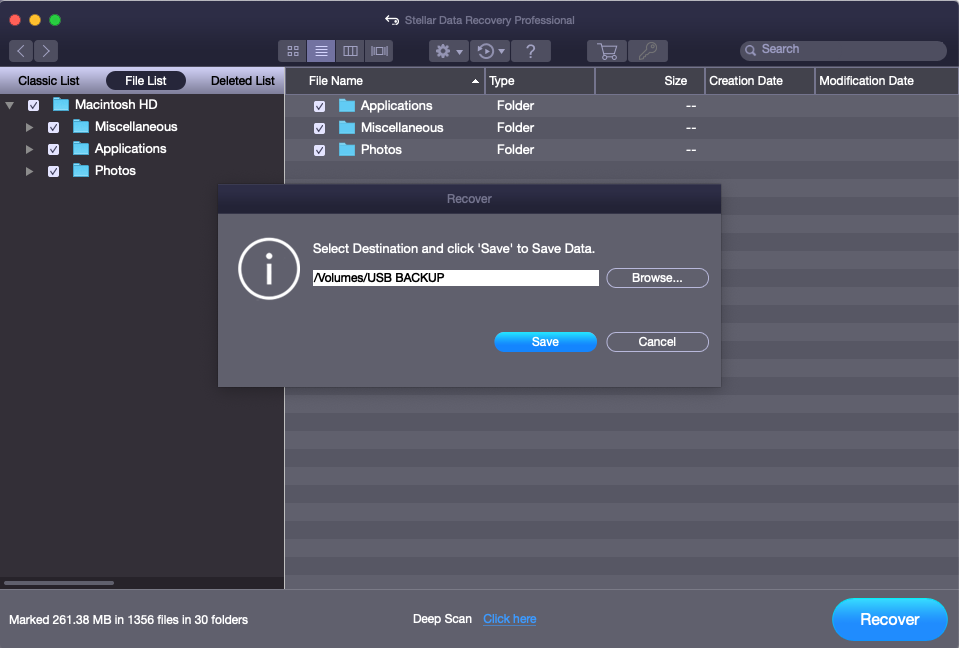This screenshot has height=648, width=959.
Task: Uncheck Miscellaneous in the sidebar tree
Action: pos(53,127)
